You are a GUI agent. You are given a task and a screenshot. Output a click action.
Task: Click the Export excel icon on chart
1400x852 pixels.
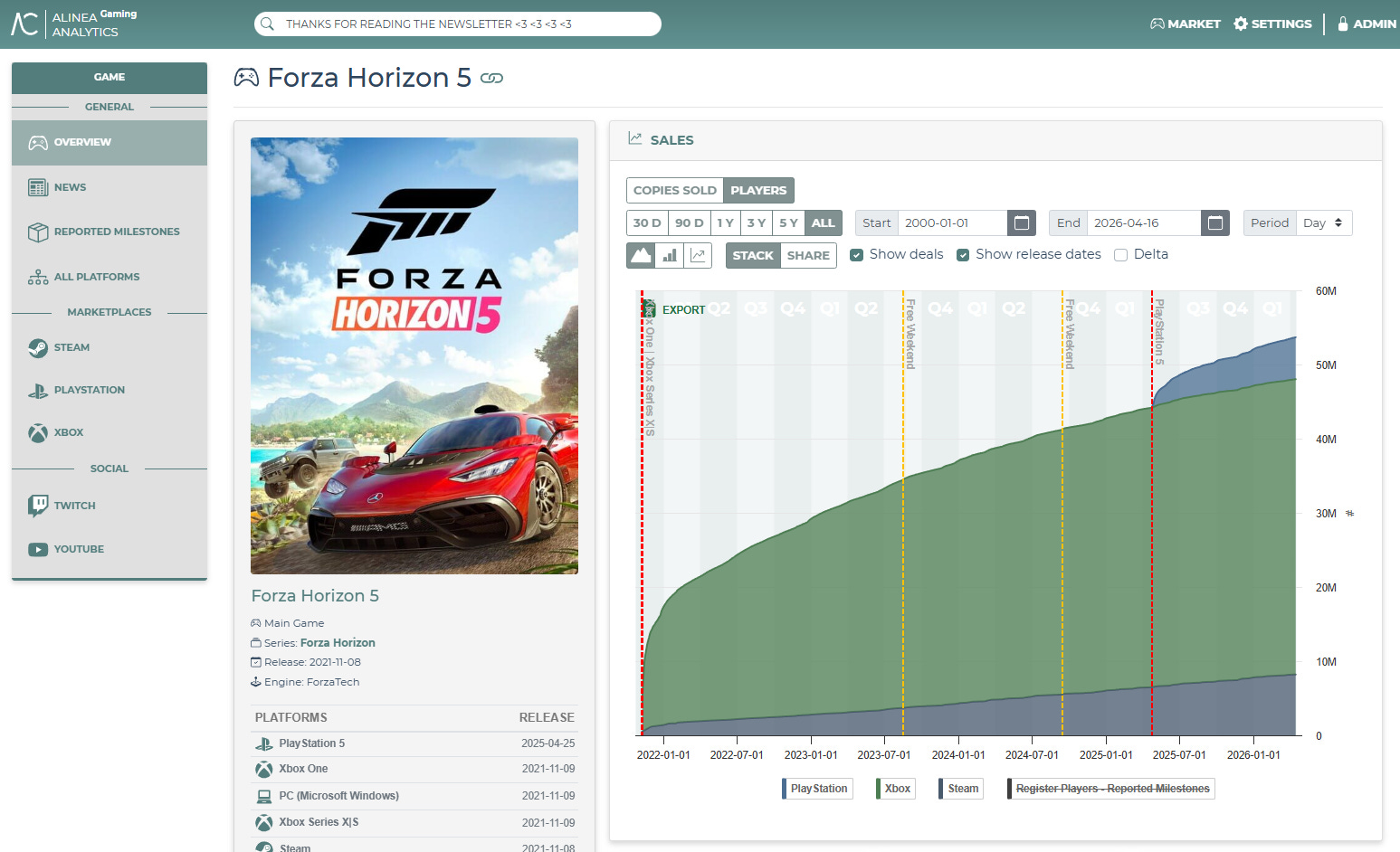click(649, 309)
